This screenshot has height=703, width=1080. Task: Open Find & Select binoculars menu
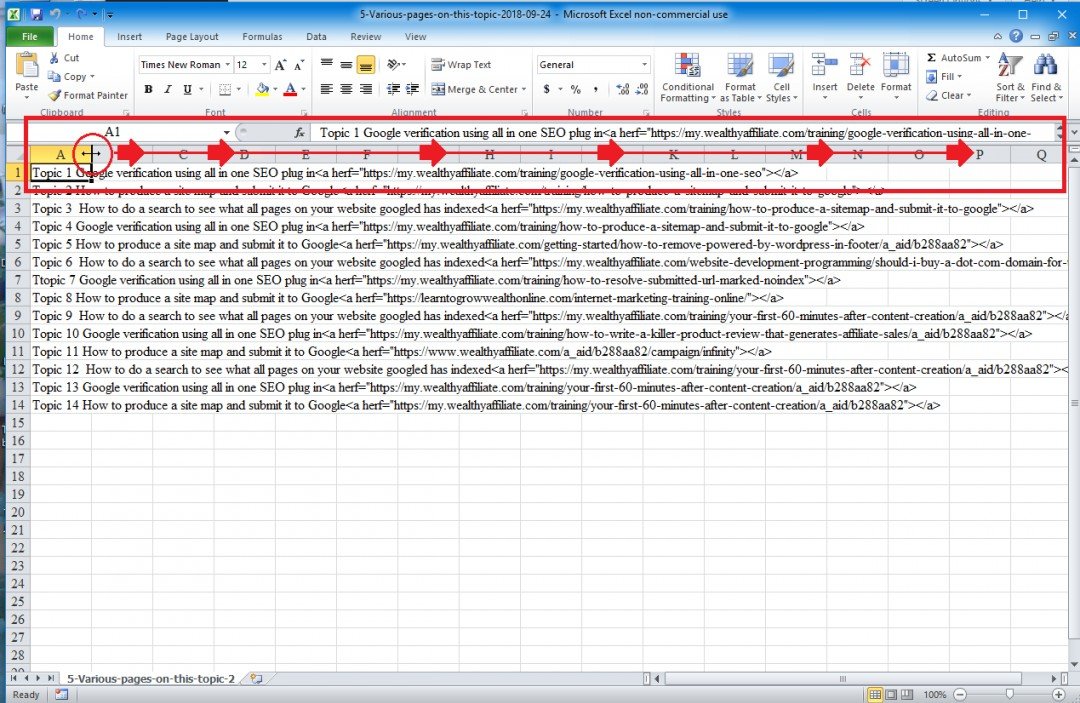pyautogui.click(x=1046, y=78)
